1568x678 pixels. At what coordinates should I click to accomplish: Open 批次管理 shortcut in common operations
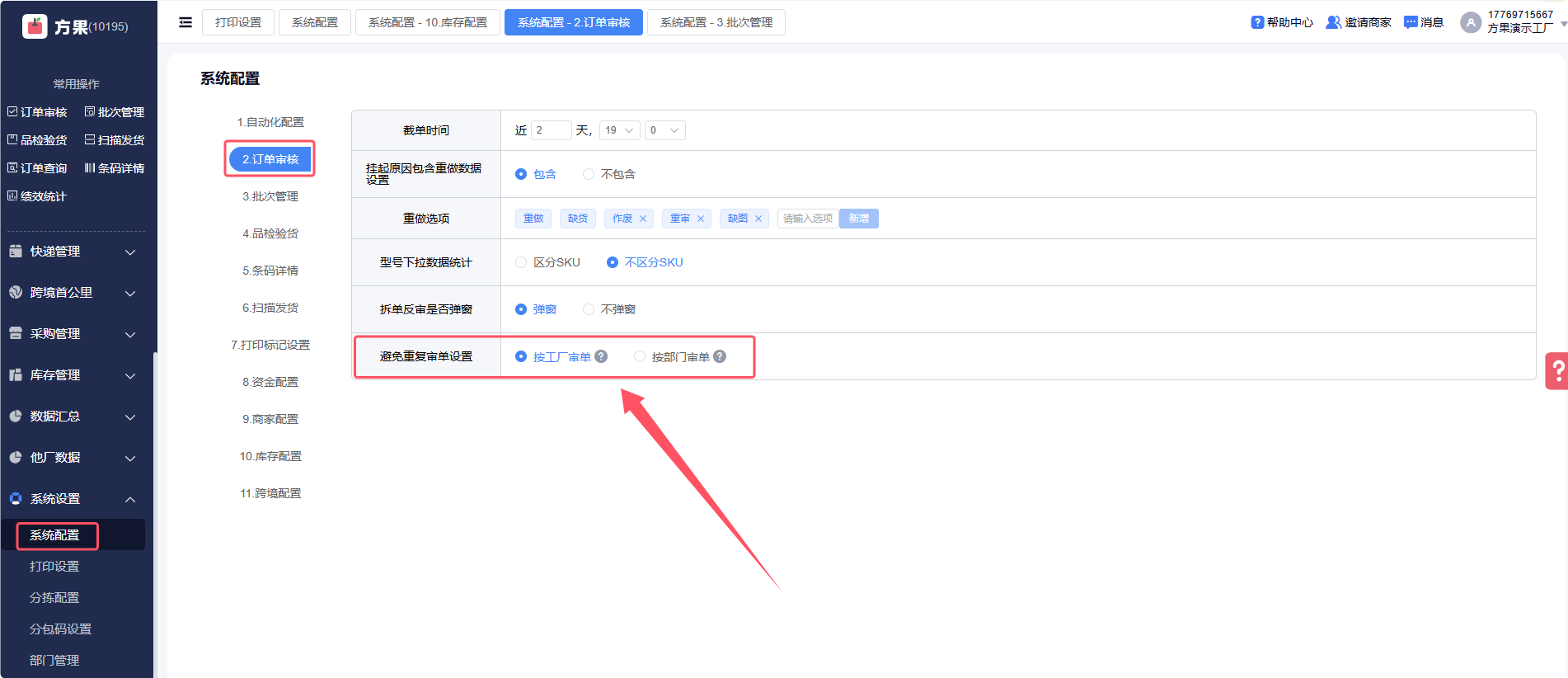tap(115, 112)
